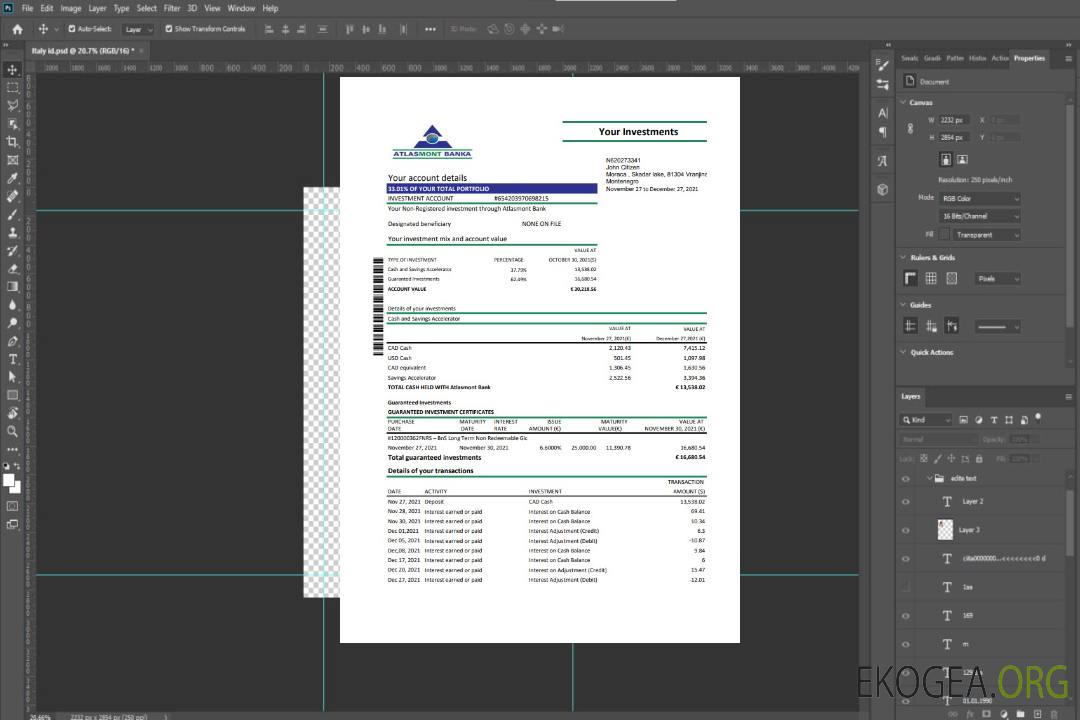Click the foreground color swatch
1080x720 pixels.
pos(9,481)
